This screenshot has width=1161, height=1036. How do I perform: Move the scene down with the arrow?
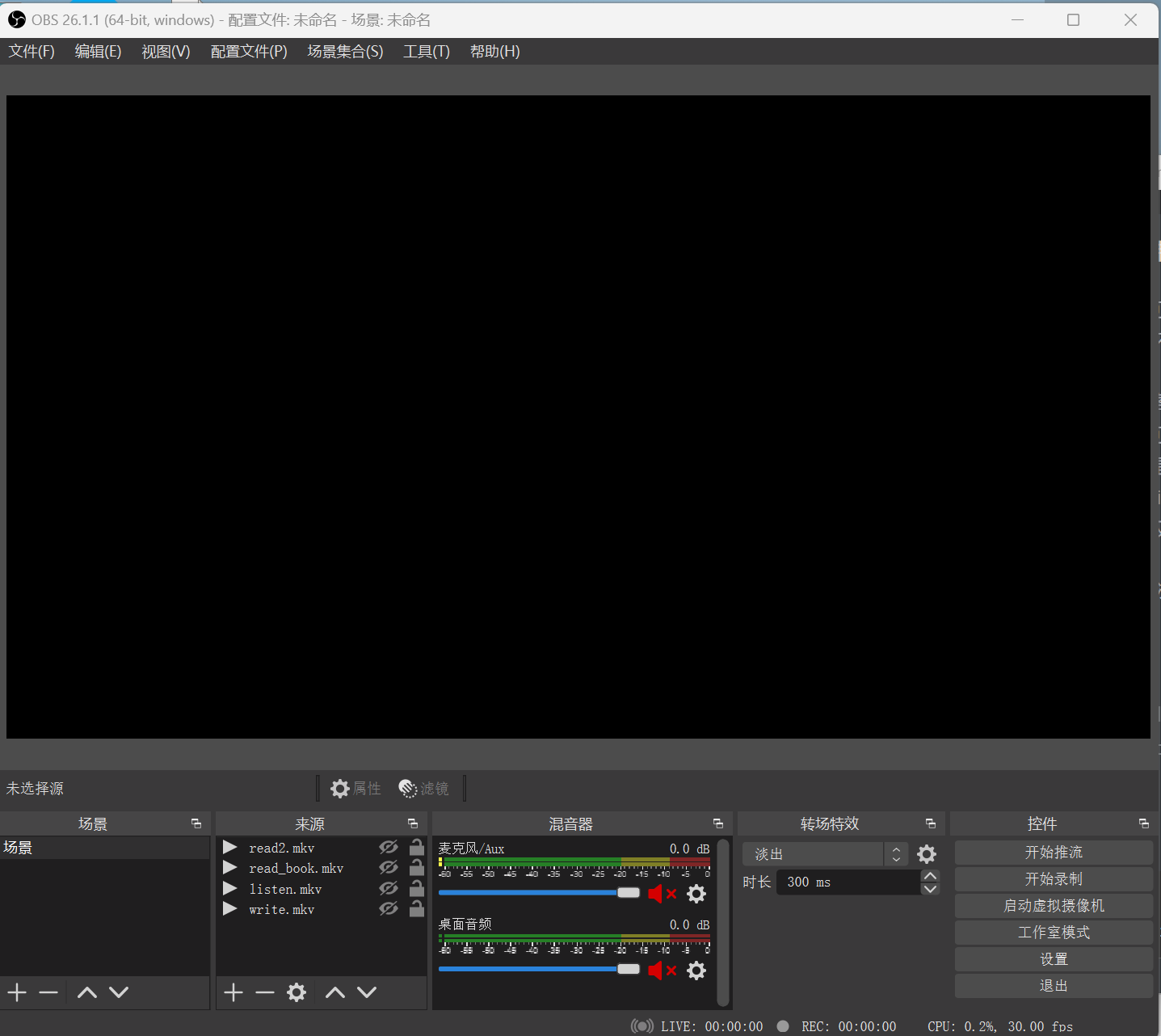[x=119, y=992]
